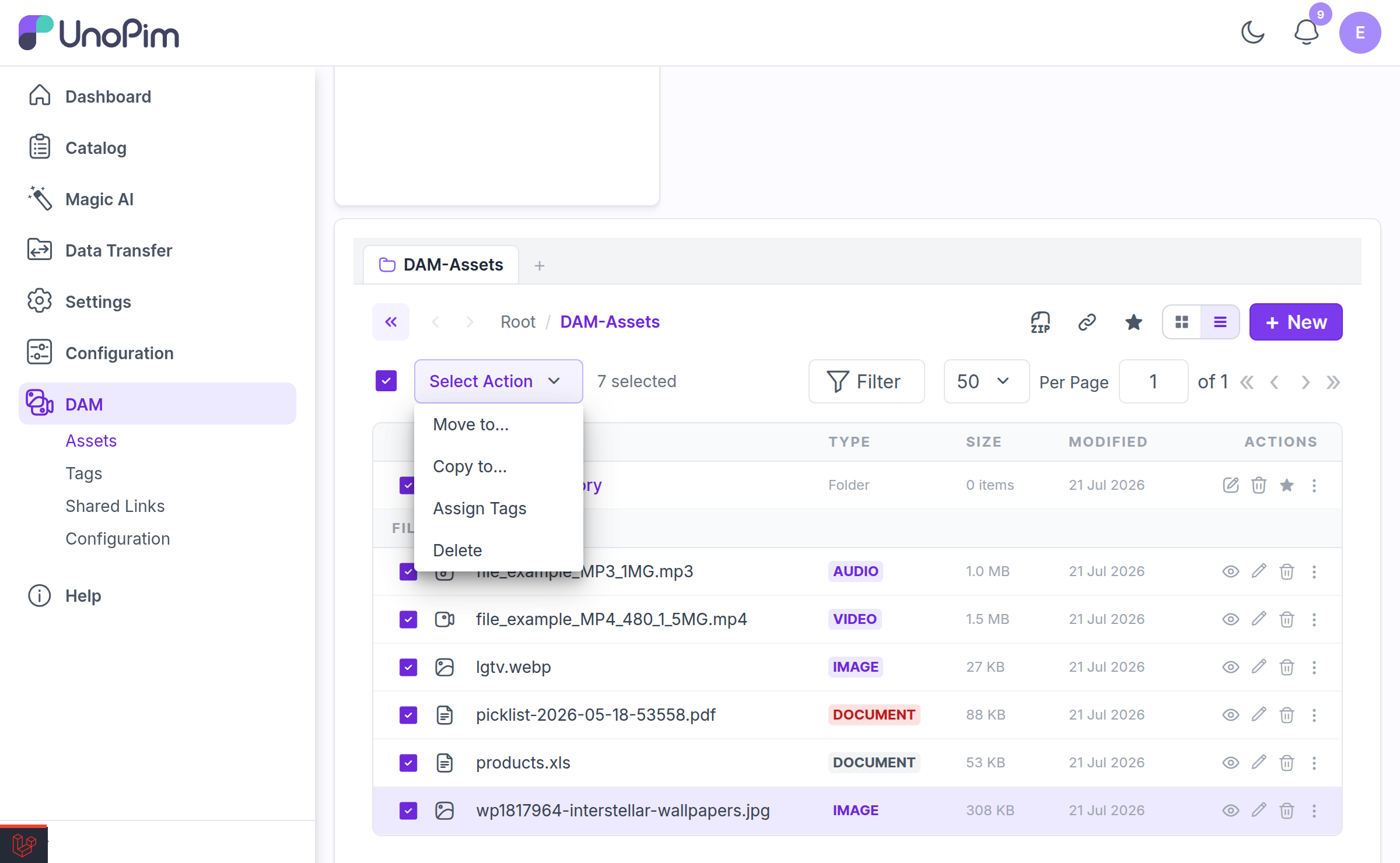The width and height of the screenshot is (1400, 863).
Task: Click the + New button
Action: click(x=1296, y=322)
